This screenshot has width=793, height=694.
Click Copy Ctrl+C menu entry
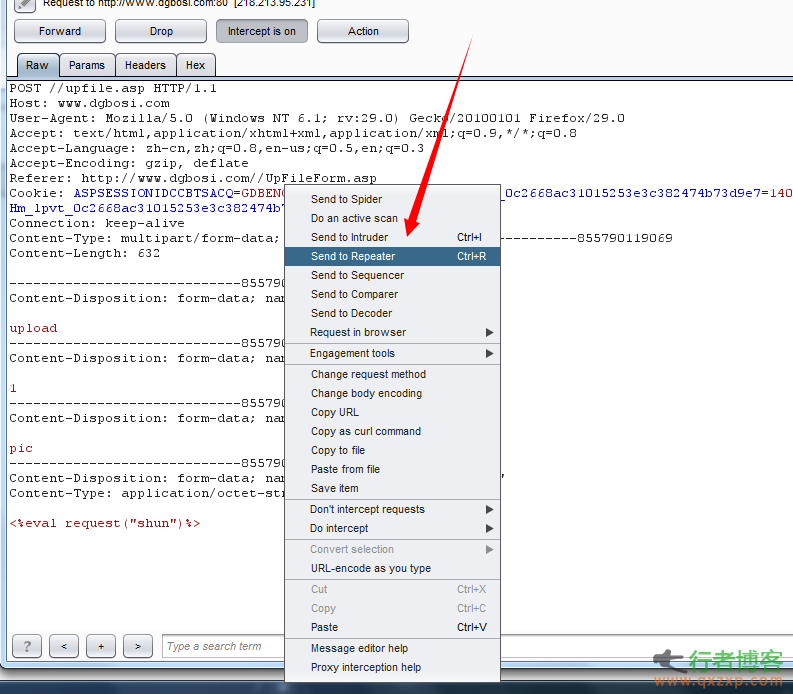392,609
